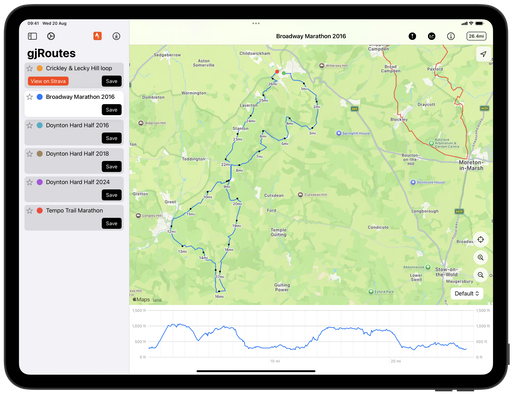Save the Doynton Hard Half 2024 route
The height and width of the screenshot is (394, 512).
(x=111, y=195)
